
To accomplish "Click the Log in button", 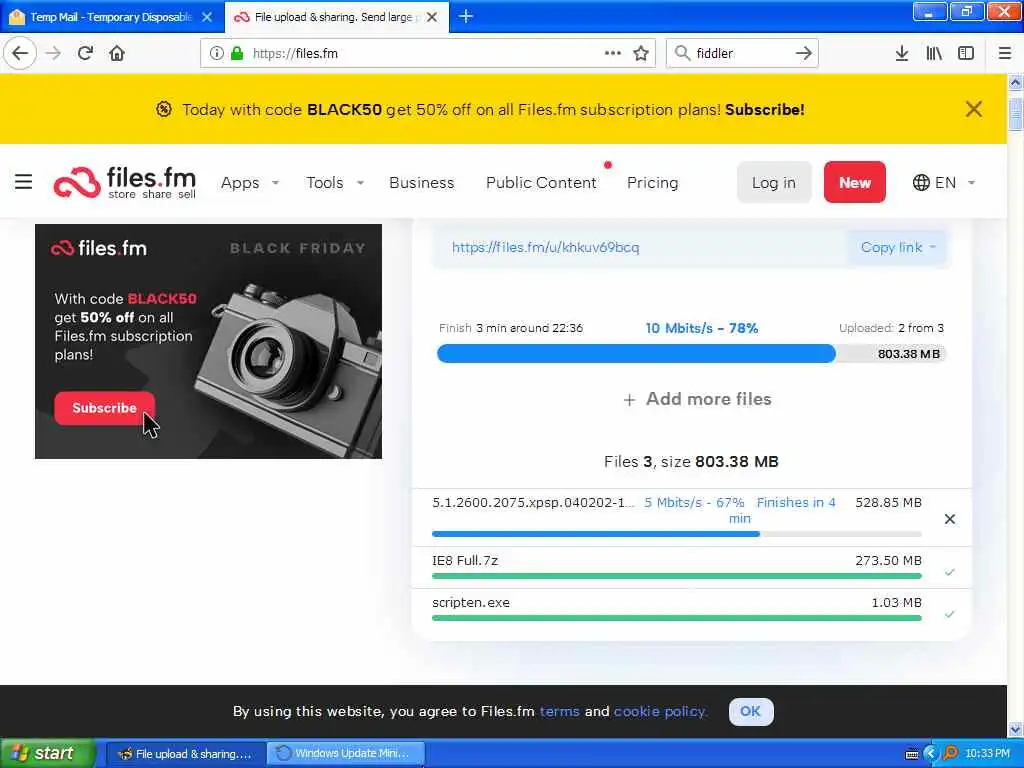I will point(774,182).
